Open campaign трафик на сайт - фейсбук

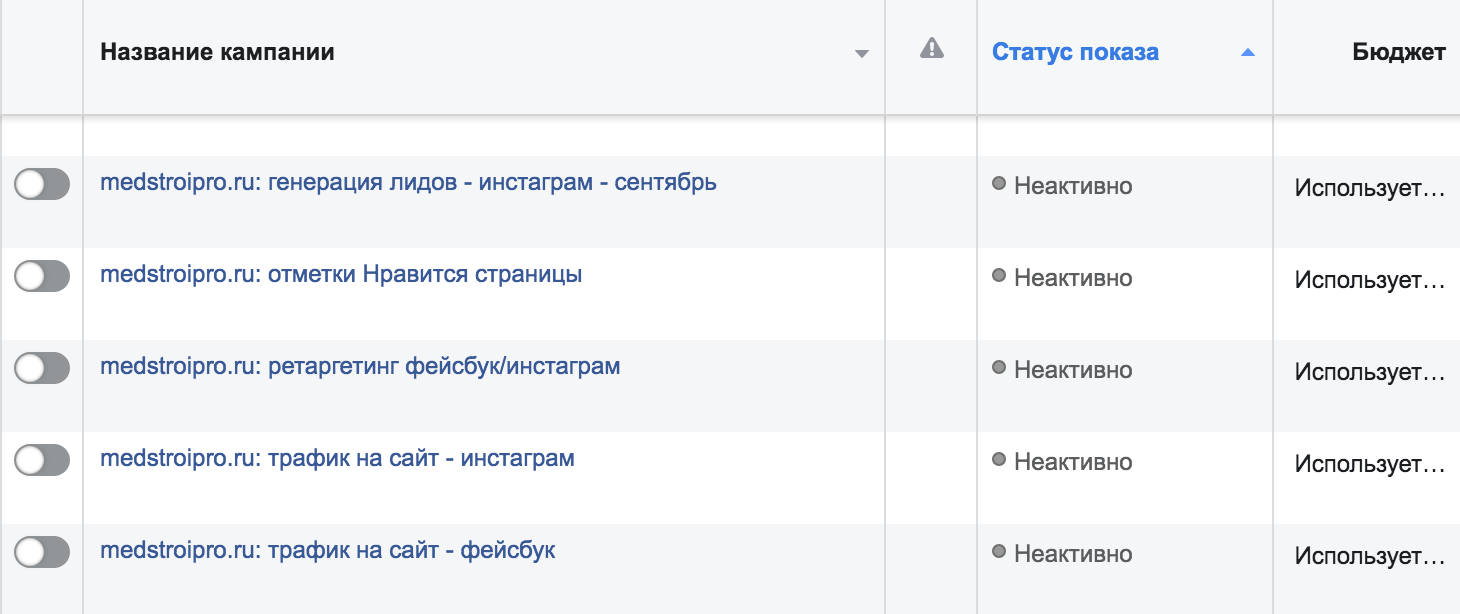click(328, 550)
